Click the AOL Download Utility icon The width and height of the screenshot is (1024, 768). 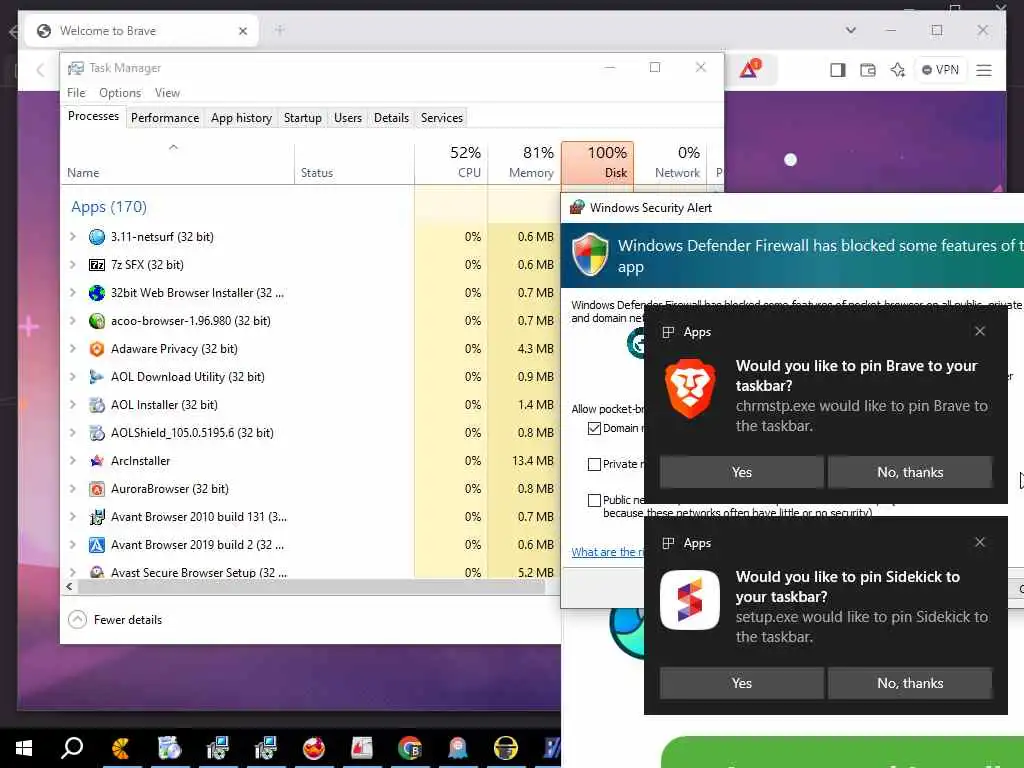click(97, 377)
